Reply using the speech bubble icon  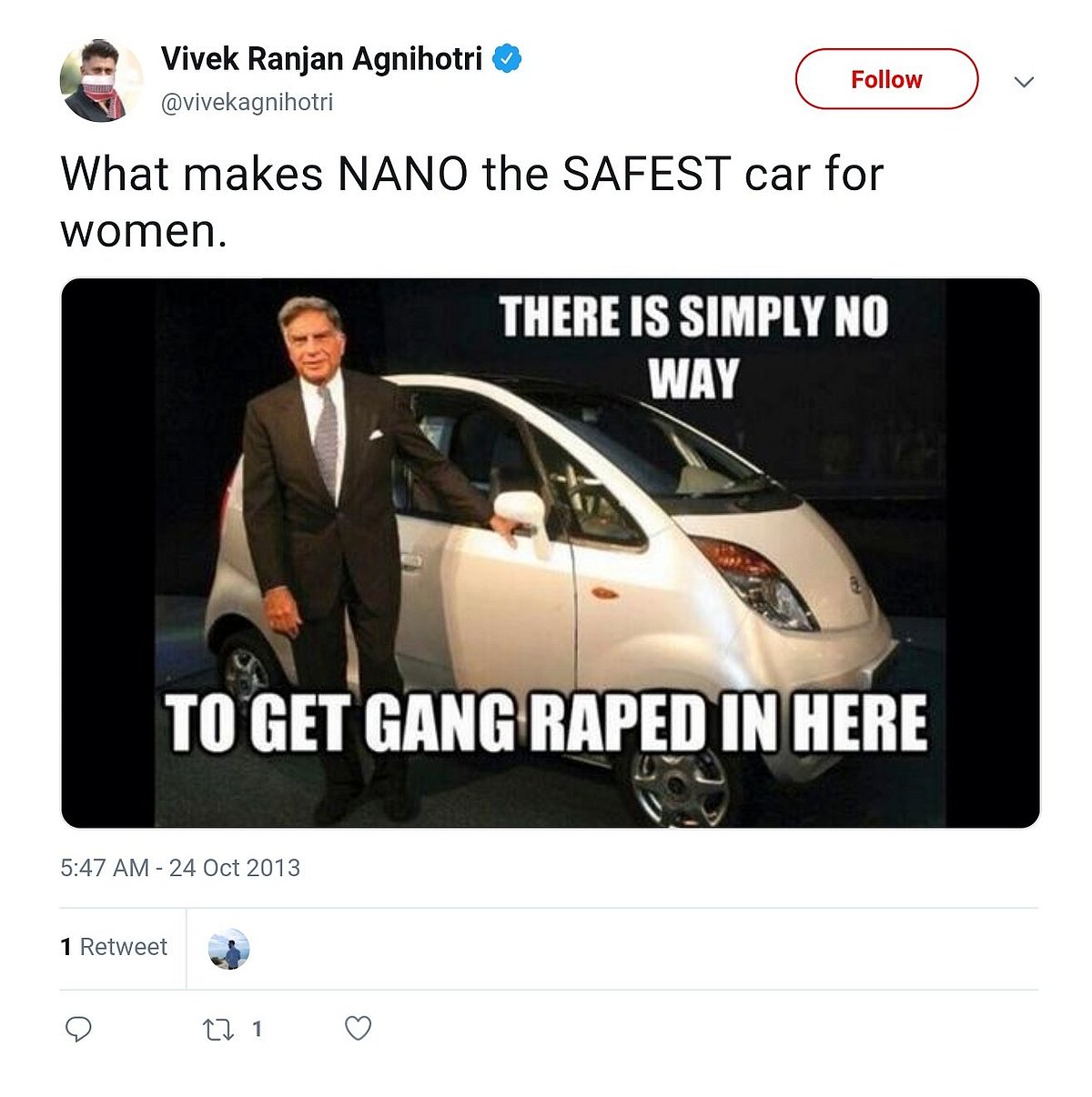(x=79, y=1029)
